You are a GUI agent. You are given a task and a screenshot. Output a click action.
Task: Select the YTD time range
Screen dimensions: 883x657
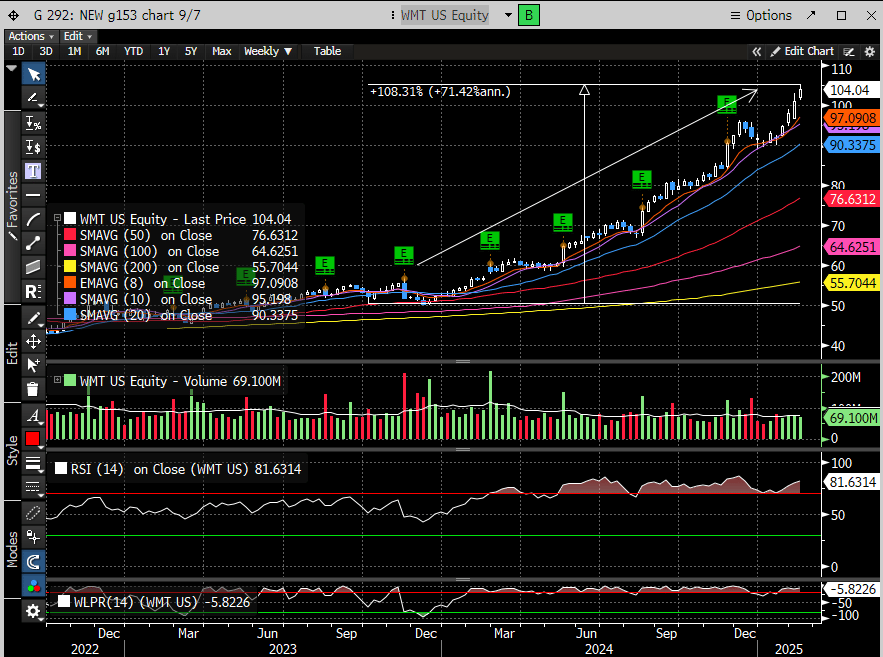coord(133,51)
